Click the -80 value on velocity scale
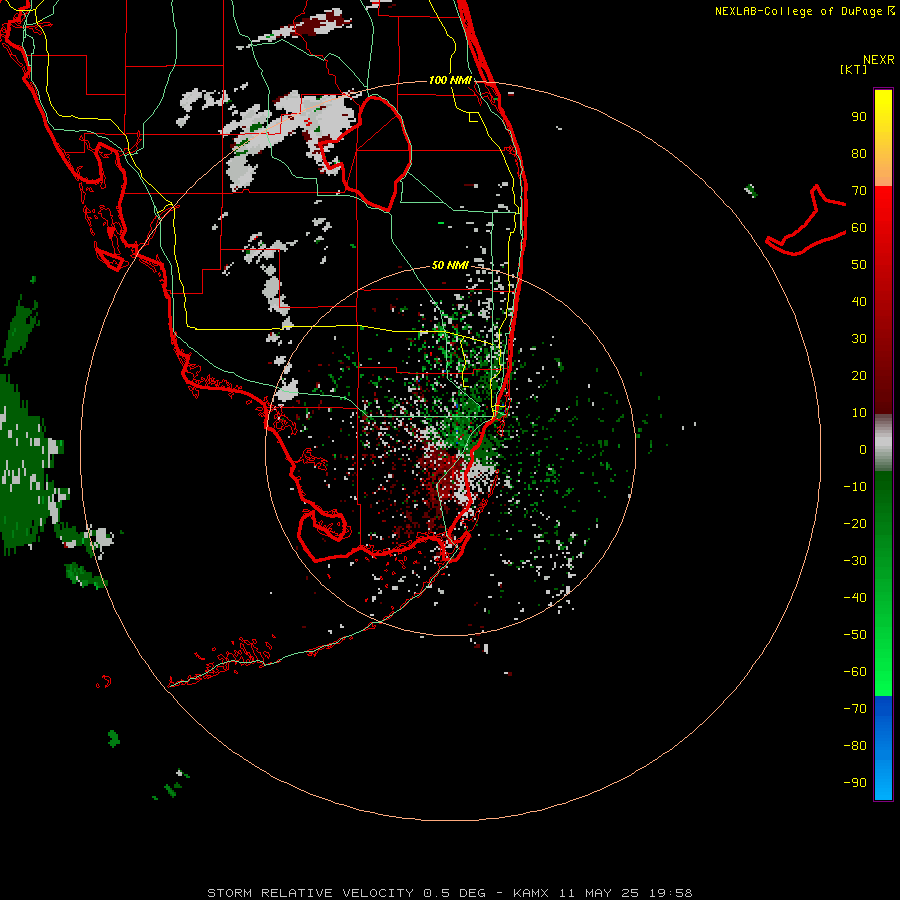 pyautogui.click(x=855, y=746)
